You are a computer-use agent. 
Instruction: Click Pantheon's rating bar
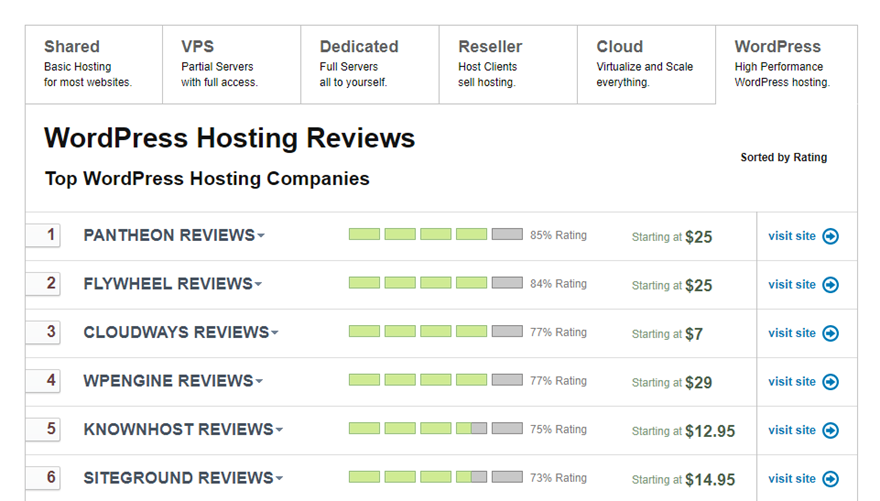click(436, 234)
